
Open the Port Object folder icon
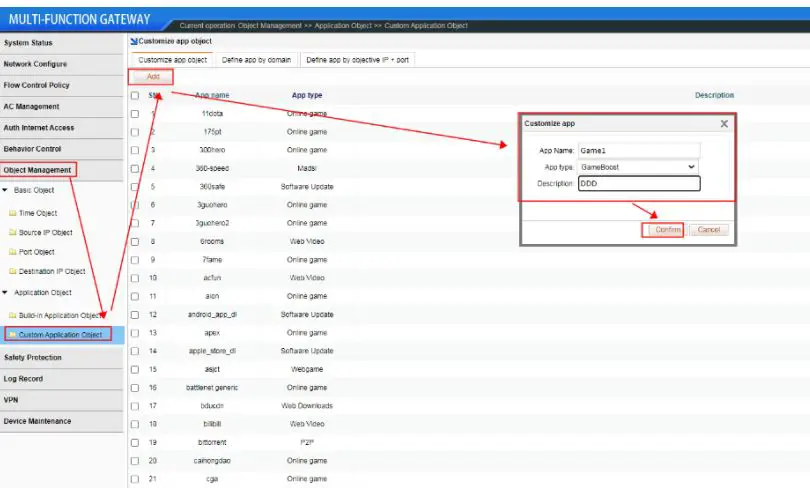[x=12, y=252]
